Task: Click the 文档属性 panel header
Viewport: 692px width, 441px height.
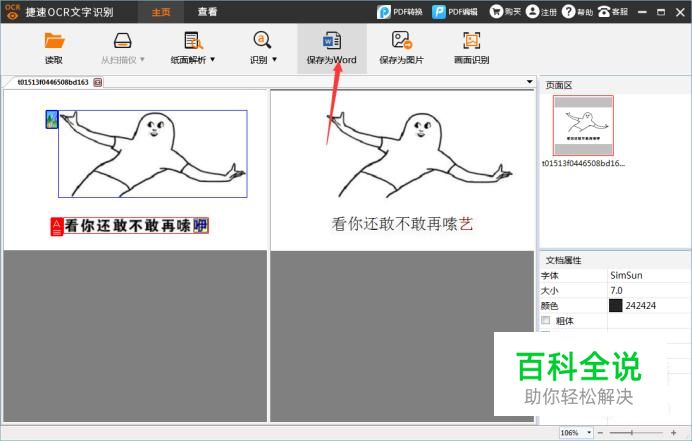Action: tap(564, 260)
